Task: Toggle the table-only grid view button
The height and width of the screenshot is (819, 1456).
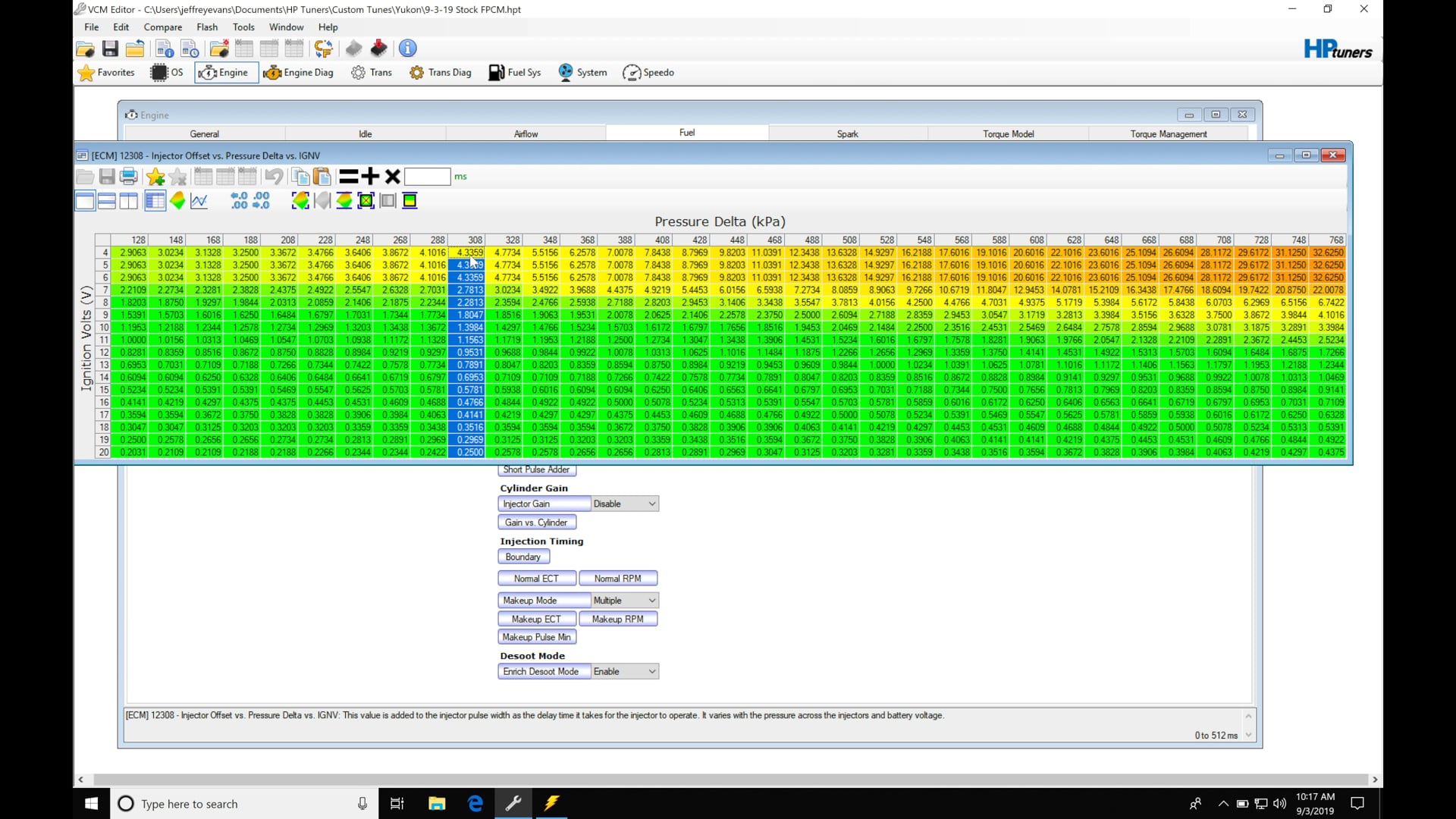Action: 155,201
